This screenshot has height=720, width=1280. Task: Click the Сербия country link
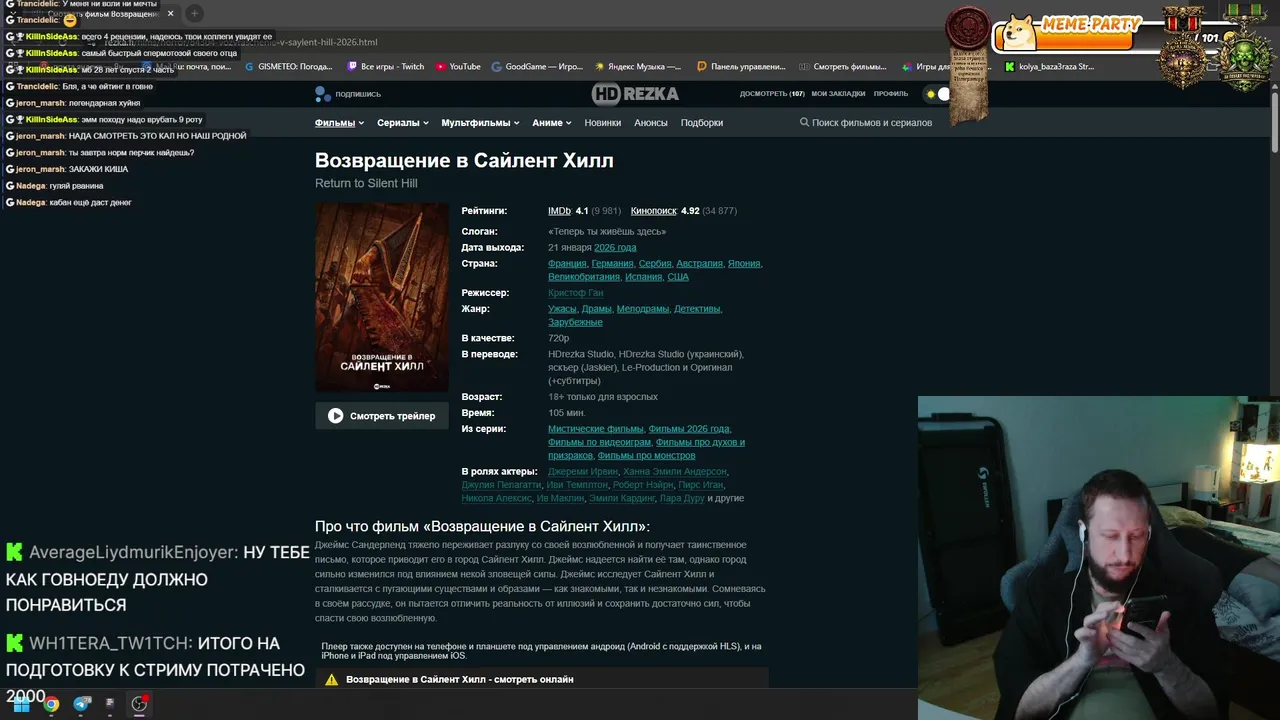tap(655, 264)
